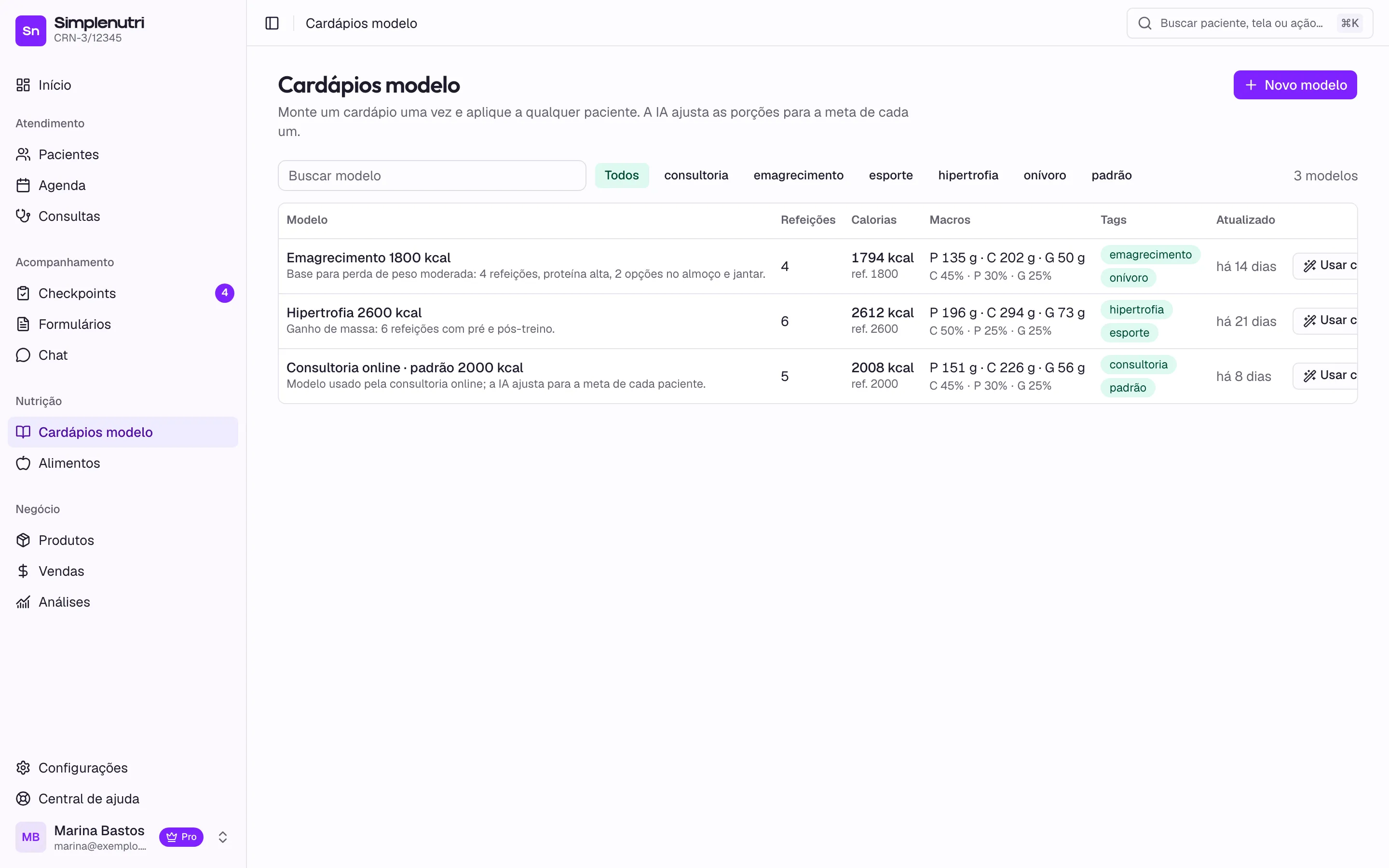Select the Alimentos apple icon
The height and width of the screenshot is (868, 1389).
(23, 463)
